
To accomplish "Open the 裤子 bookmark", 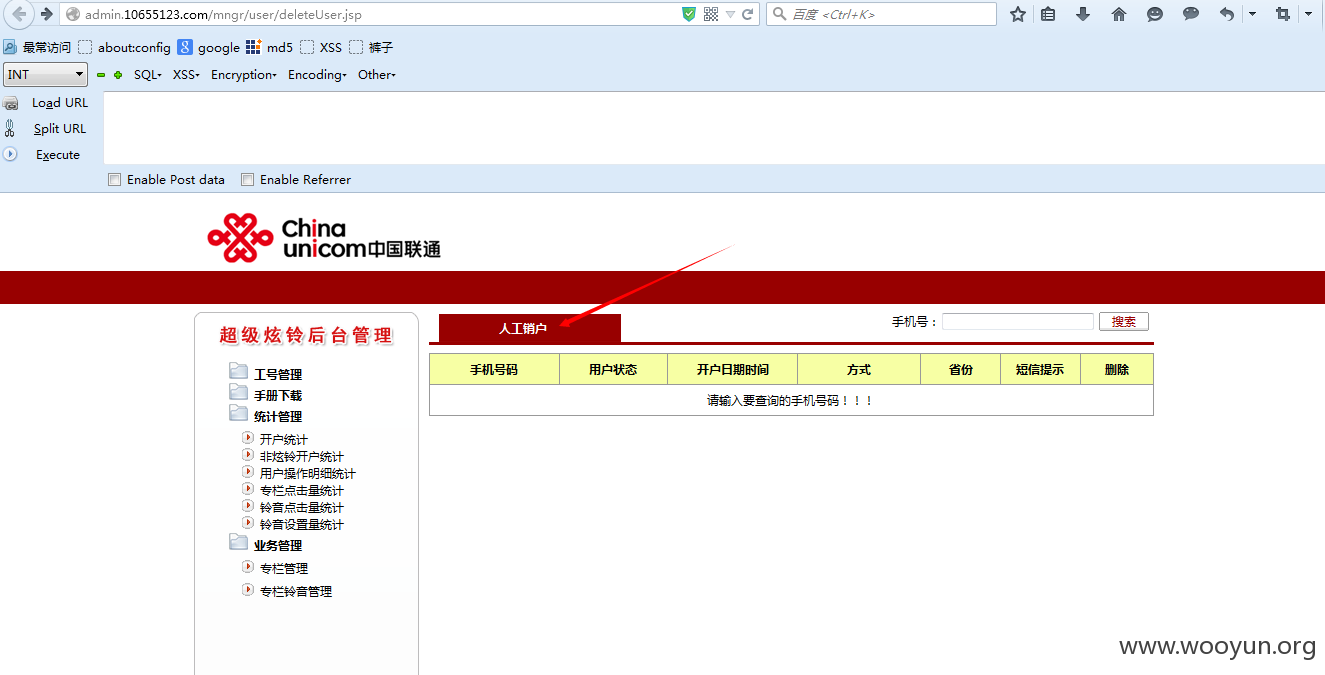I will (x=371, y=47).
